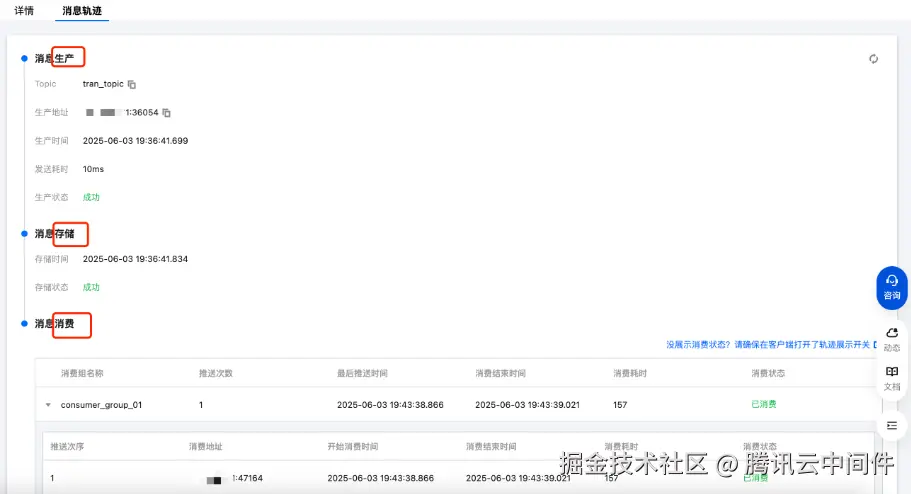Open the 动态 updates sidebar icon
The height and width of the screenshot is (494, 911).
[892, 339]
